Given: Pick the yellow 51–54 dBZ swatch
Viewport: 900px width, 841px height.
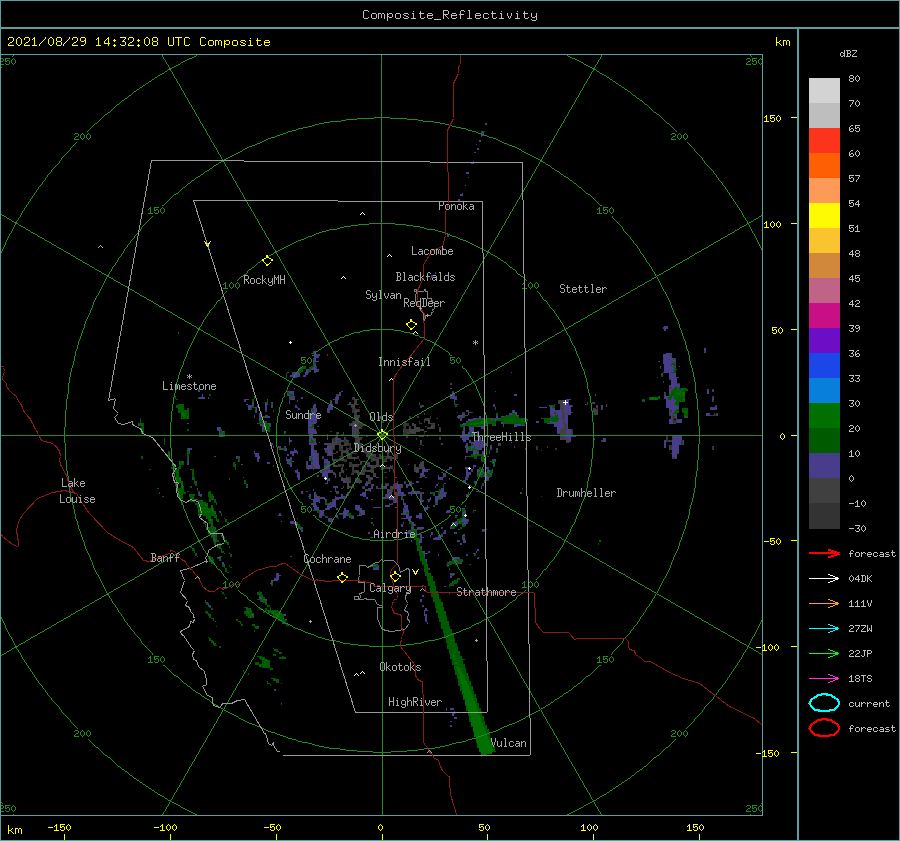Looking at the screenshot, I should coord(824,216).
